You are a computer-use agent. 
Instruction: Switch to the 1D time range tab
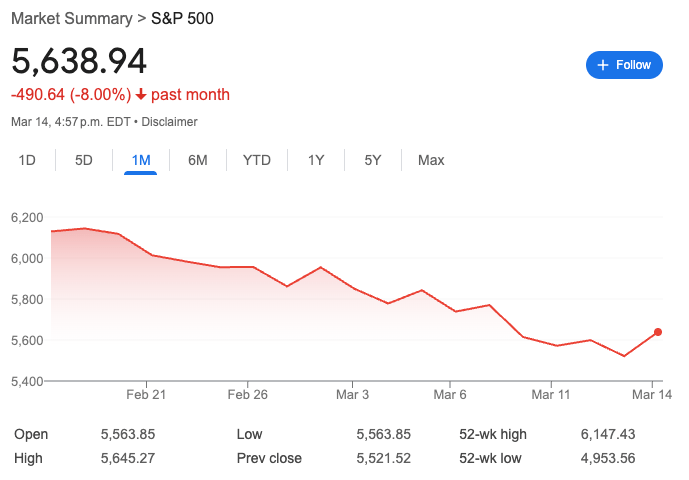click(27, 160)
